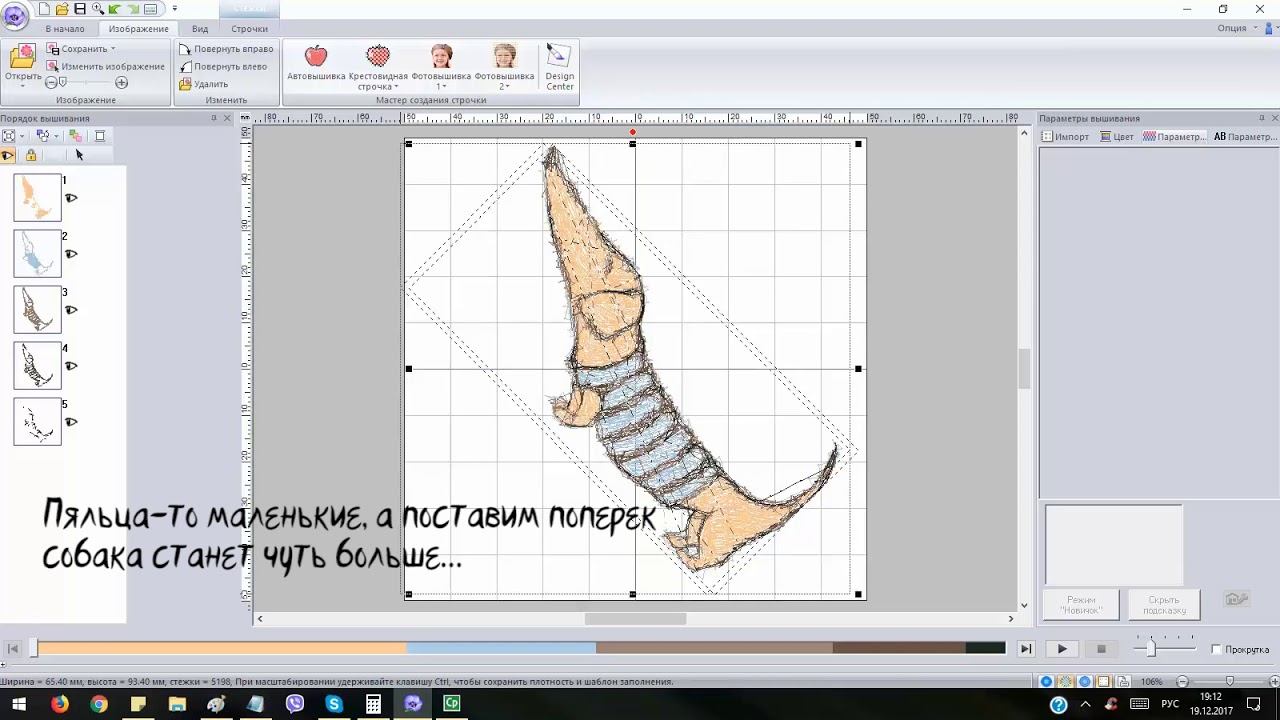Screen dimensions: 1280x720
Task: Rotate image with Повернуть вправо
Action: tap(226, 49)
